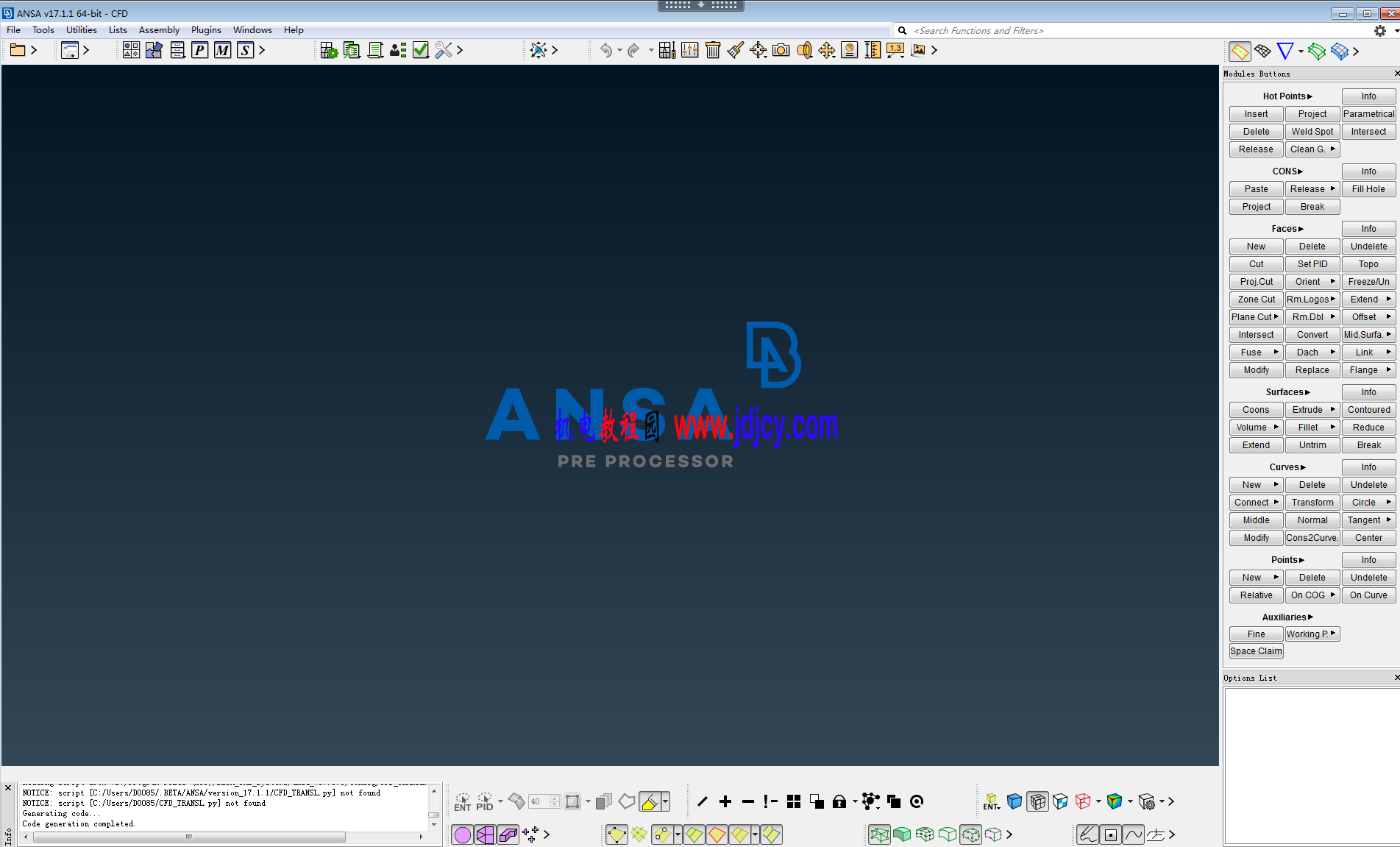Click the ruler measure icon
This screenshot has width=1400, height=847.
point(873,50)
